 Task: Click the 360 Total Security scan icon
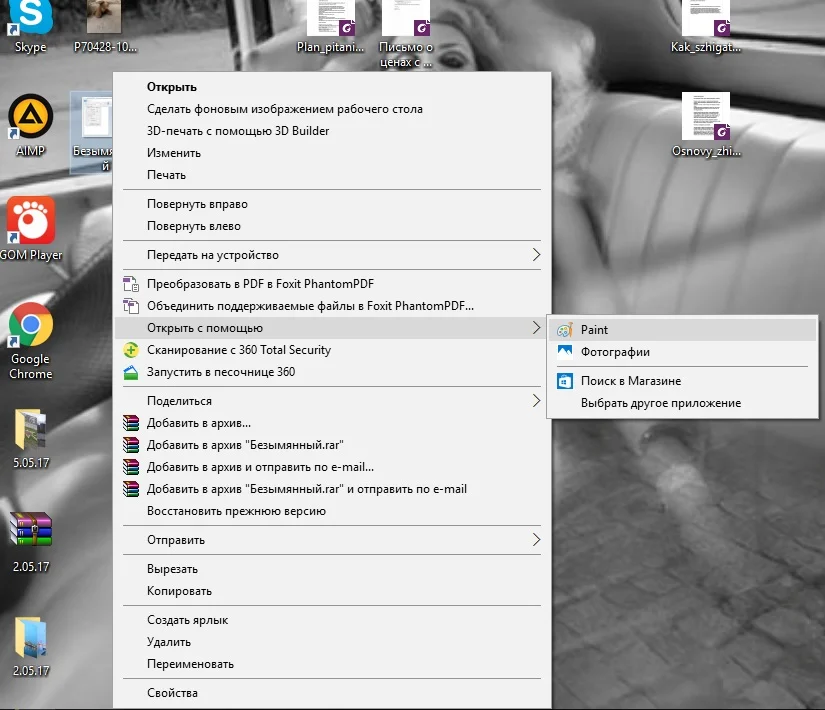coord(131,350)
